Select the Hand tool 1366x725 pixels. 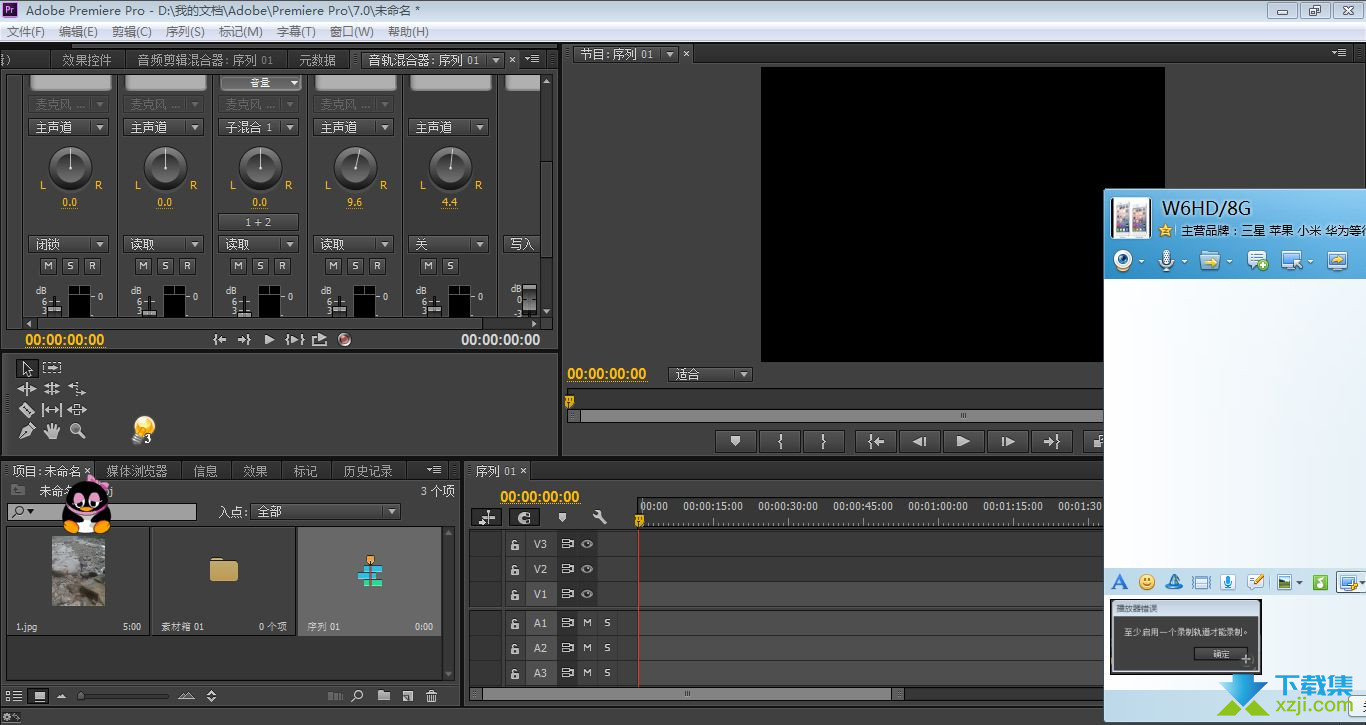52,431
